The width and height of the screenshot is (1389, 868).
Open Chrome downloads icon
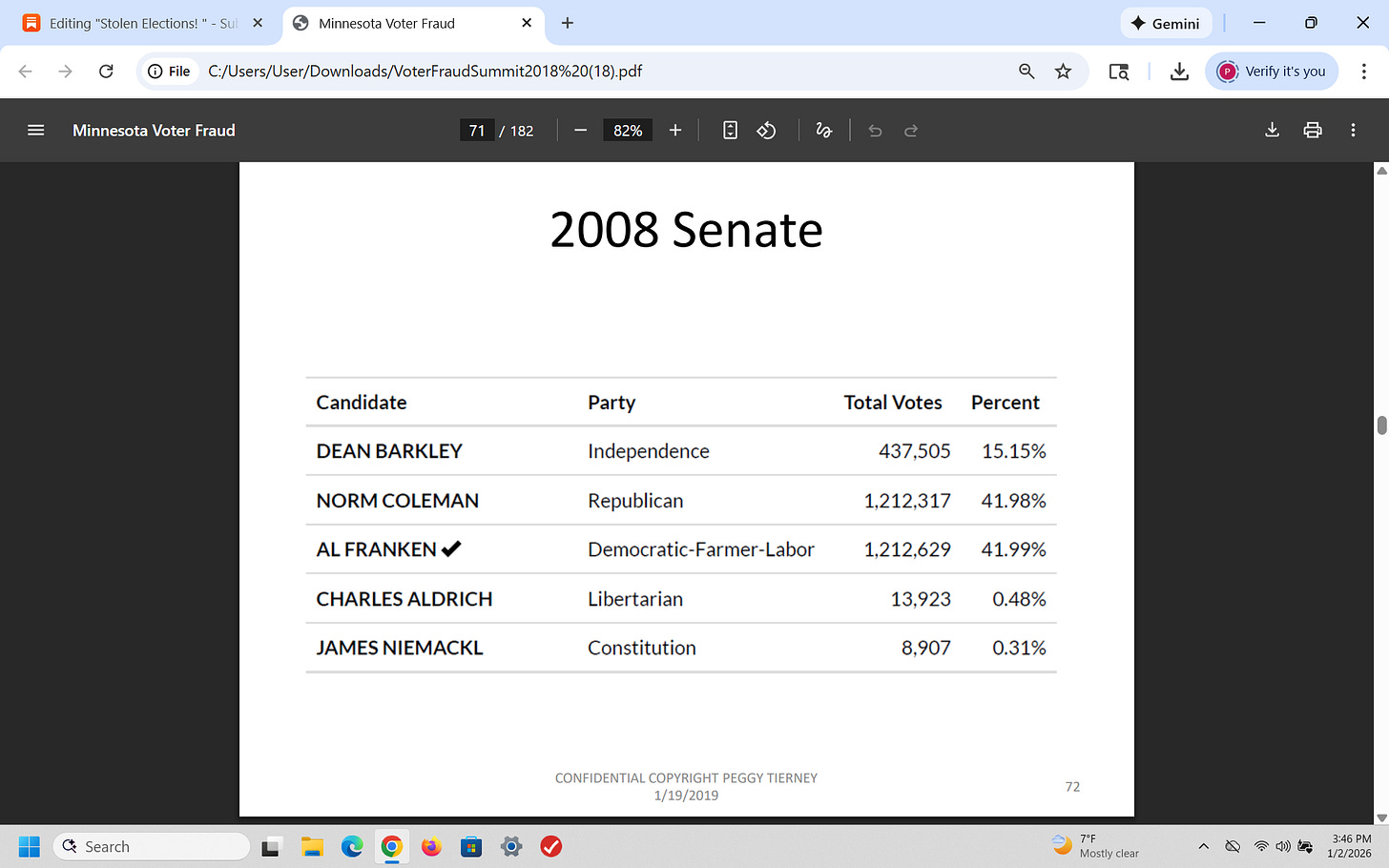(x=1179, y=72)
